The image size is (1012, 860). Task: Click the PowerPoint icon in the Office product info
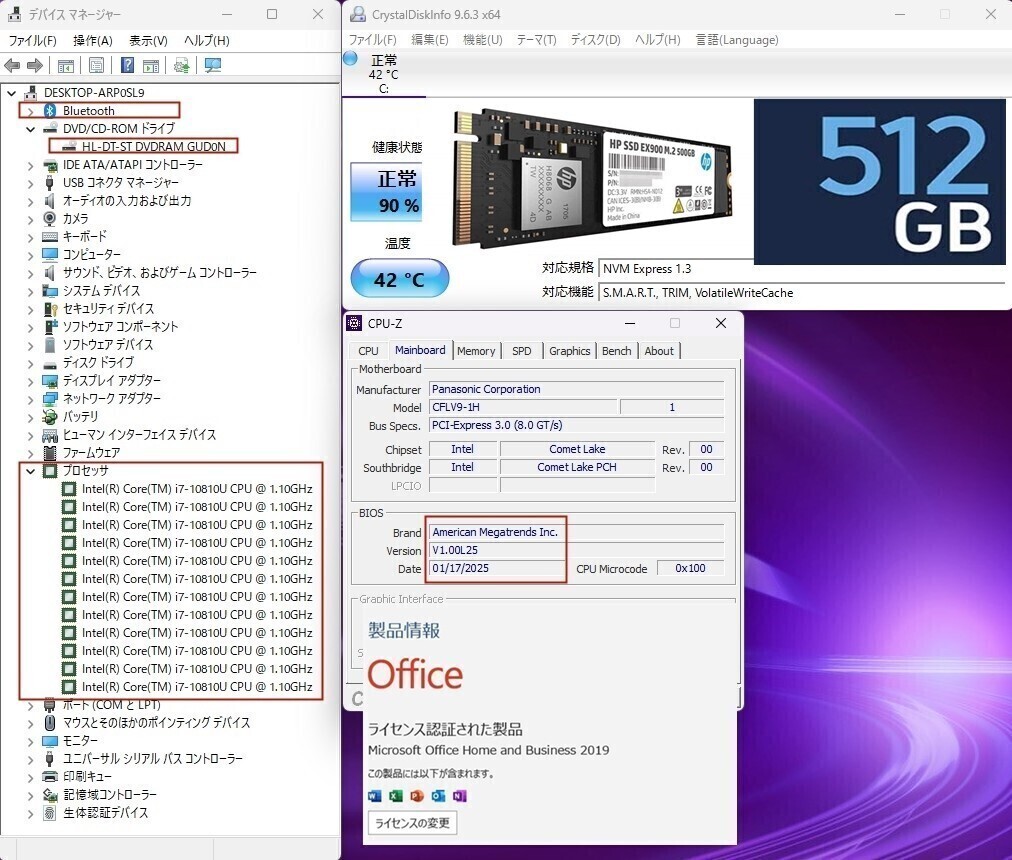417,796
